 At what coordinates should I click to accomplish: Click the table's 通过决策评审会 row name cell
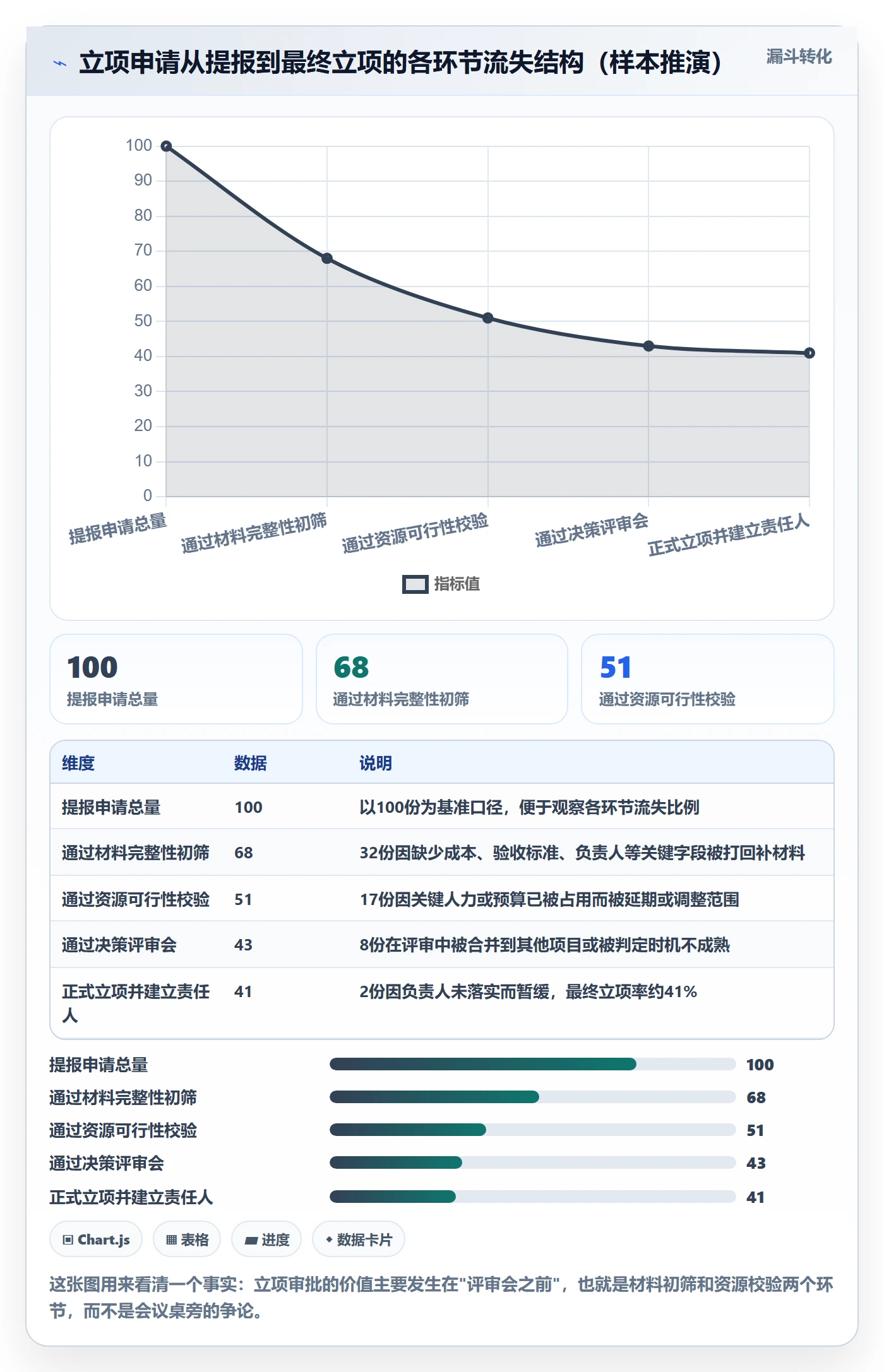pos(119,945)
